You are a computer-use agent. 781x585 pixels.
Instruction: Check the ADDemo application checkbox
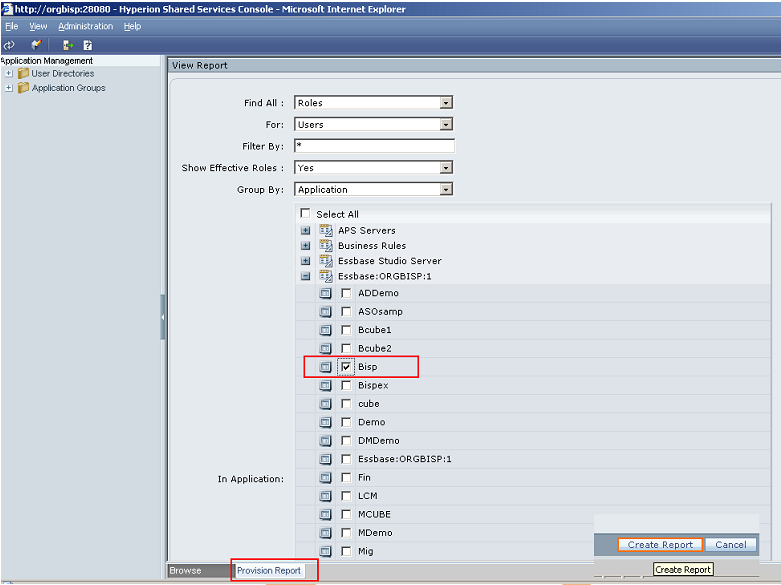(346, 293)
